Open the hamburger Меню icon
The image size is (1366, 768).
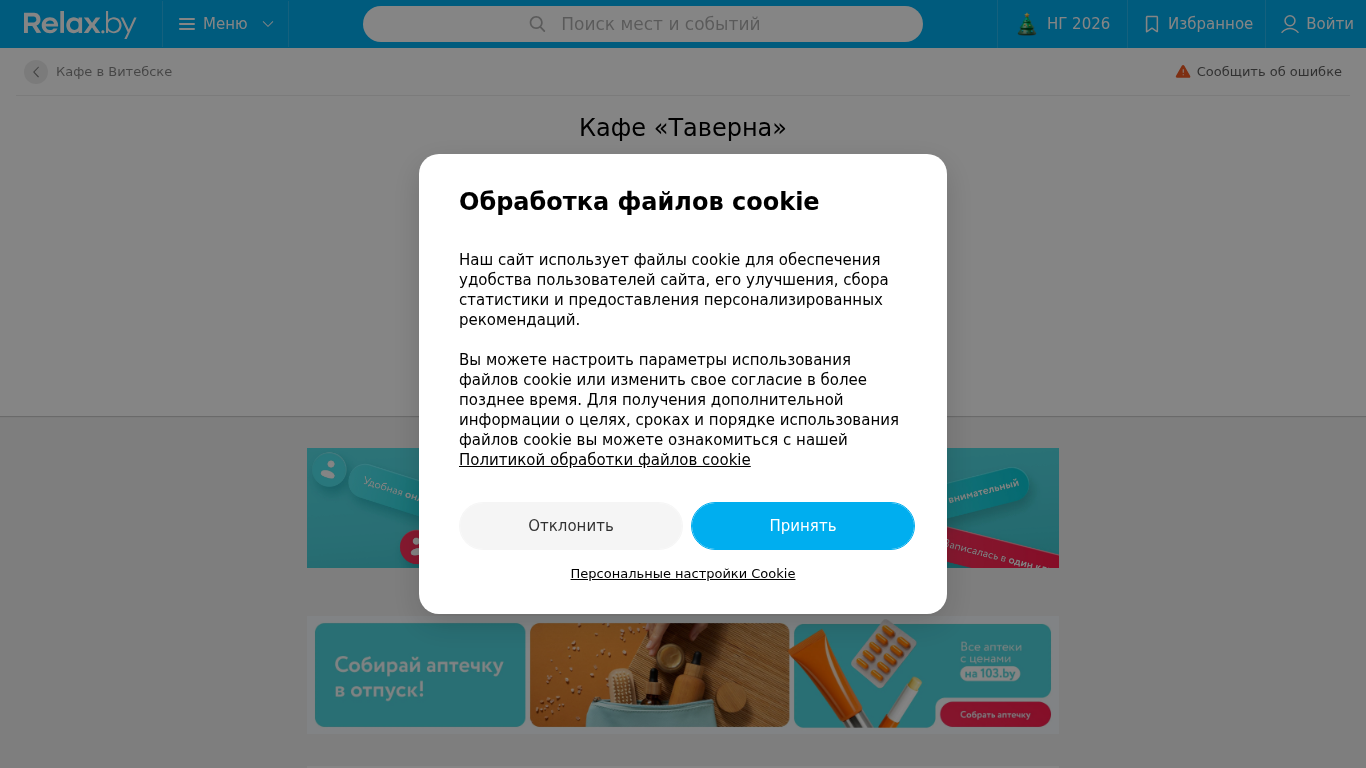click(186, 24)
